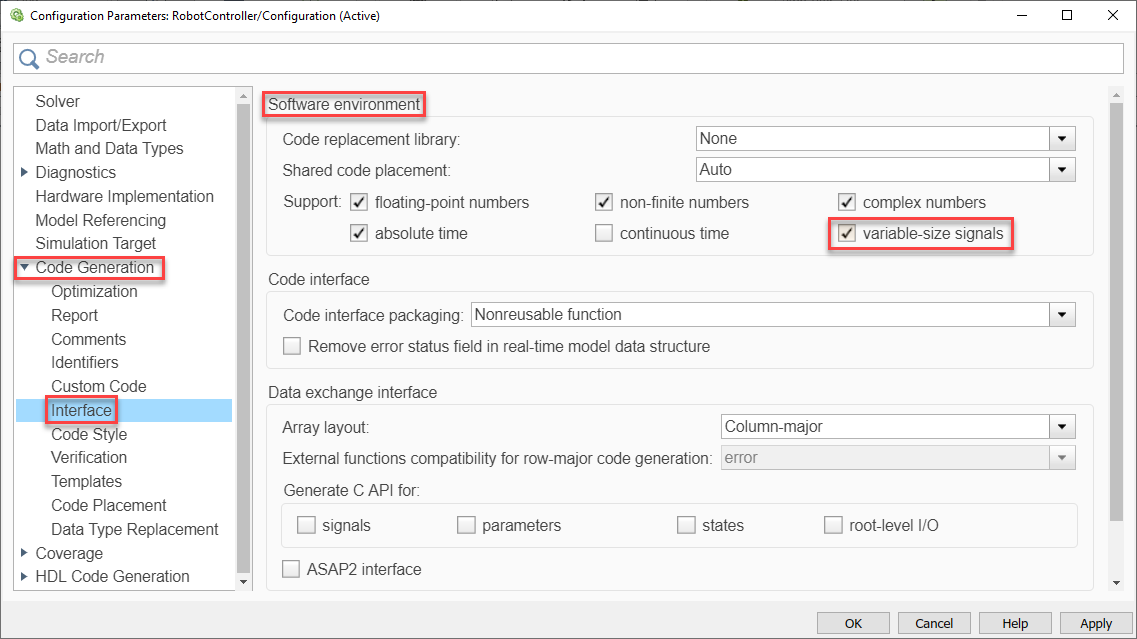The height and width of the screenshot is (639, 1137).
Task: Expand the Diagnostics tree node
Action: [x=24, y=173]
